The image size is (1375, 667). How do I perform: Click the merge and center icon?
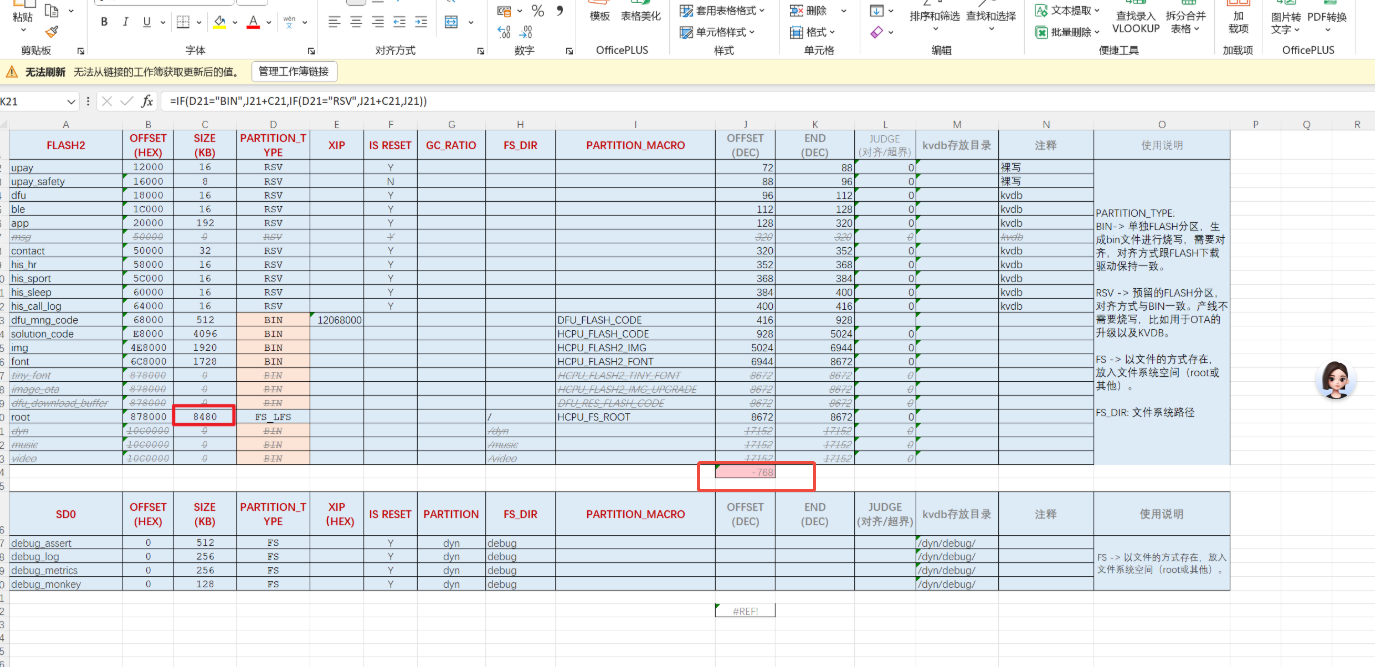click(x=451, y=22)
